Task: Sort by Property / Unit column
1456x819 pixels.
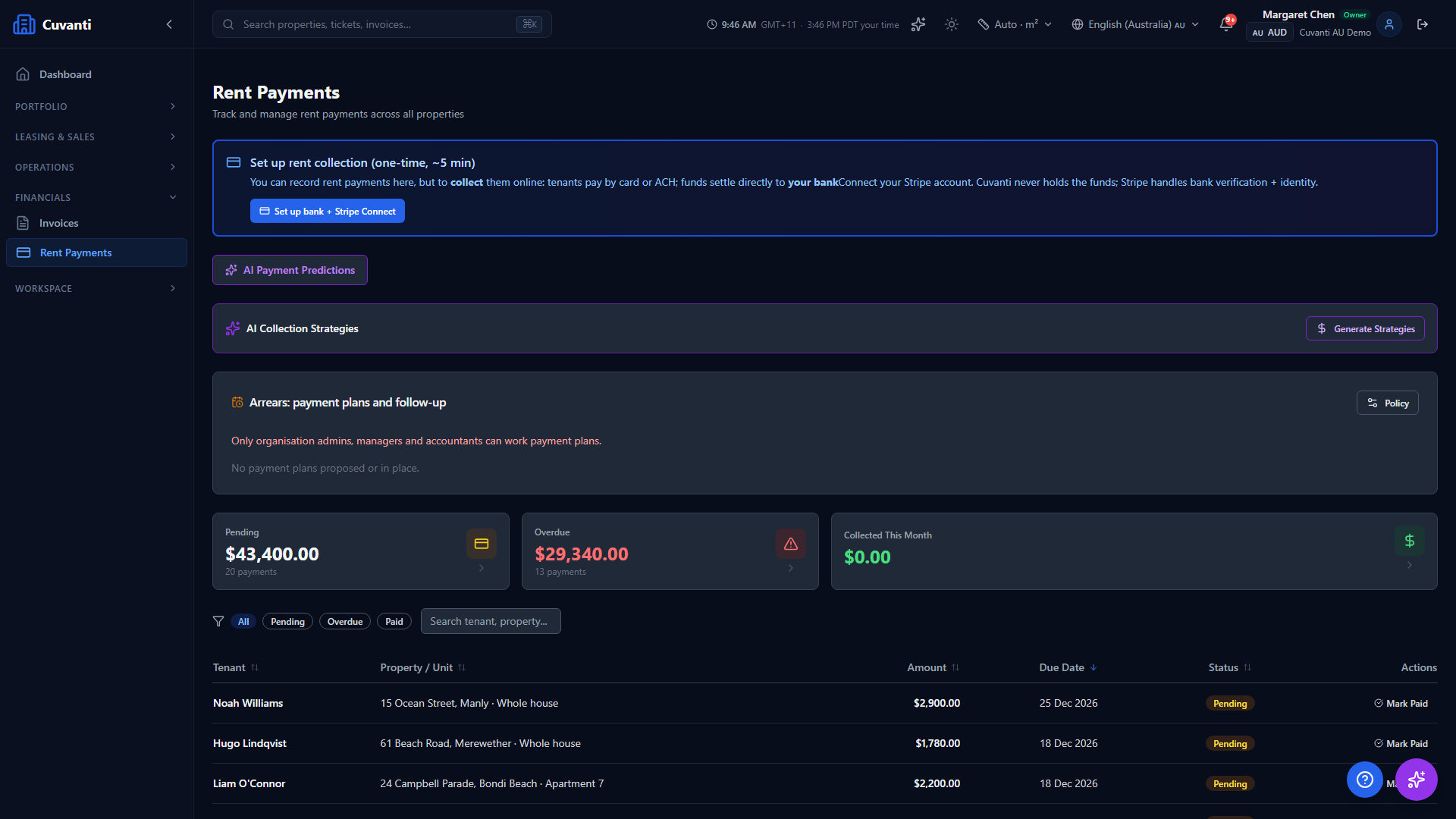Action: click(422, 667)
